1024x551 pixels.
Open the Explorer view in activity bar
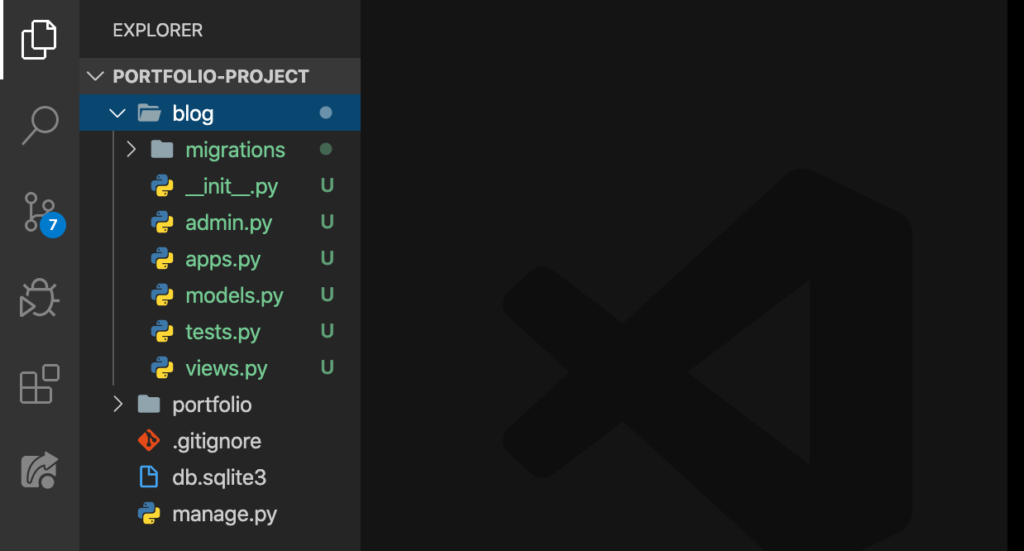point(39,39)
